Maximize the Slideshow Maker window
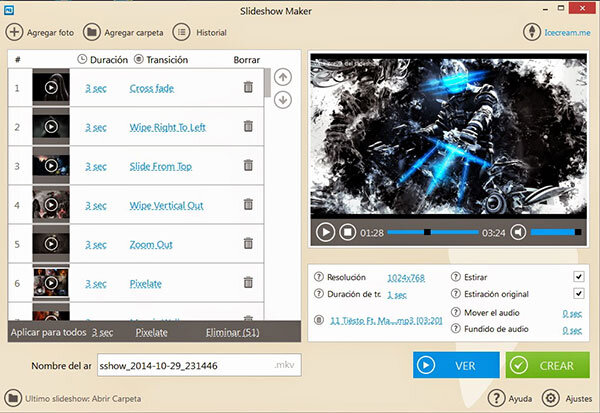This screenshot has height=413, width=600. coord(561,8)
